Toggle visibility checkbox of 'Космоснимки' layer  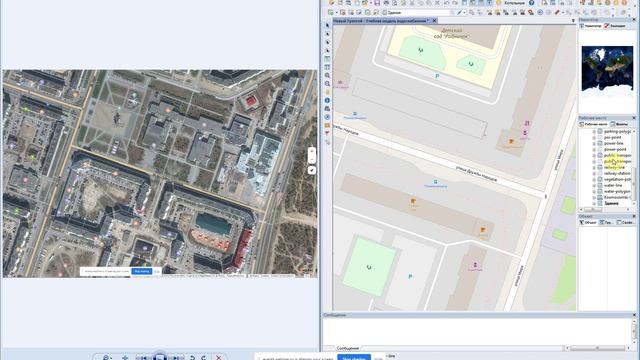(600, 197)
